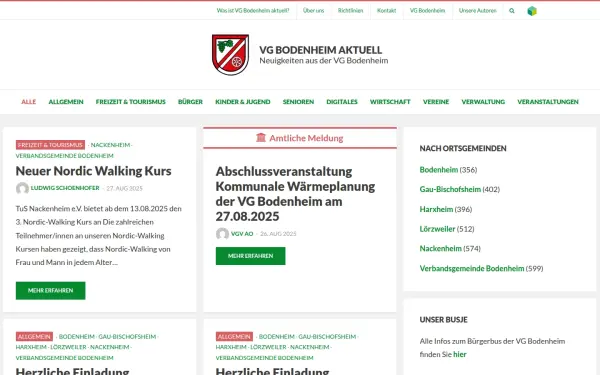Click 'Neuigkeiten aus der VG Bodenheim' tagline
The width and height of the screenshot is (600, 375).
tap(324, 61)
